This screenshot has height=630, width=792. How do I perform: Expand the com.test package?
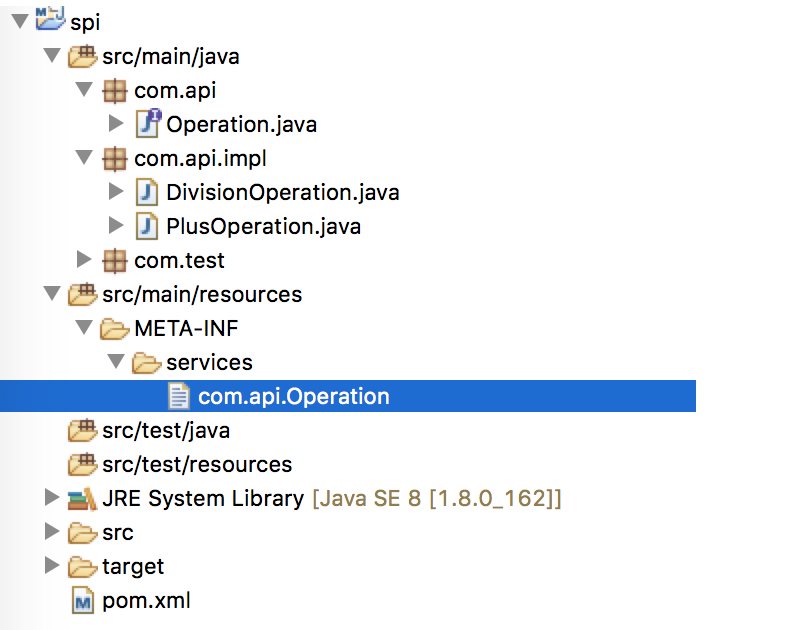pyautogui.click(x=84, y=261)
